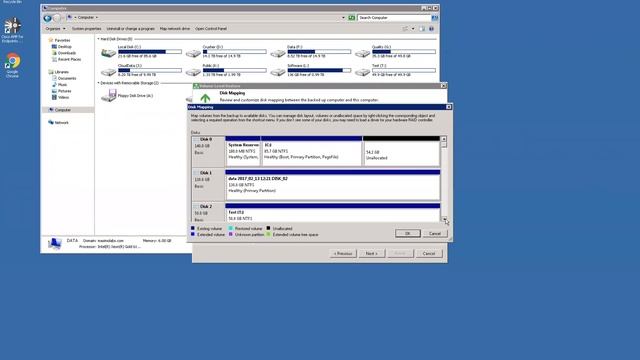This screenshot has height=360, width=640.
Task: Click System properties in Explorer toolbar
Action: coord(86,29)
